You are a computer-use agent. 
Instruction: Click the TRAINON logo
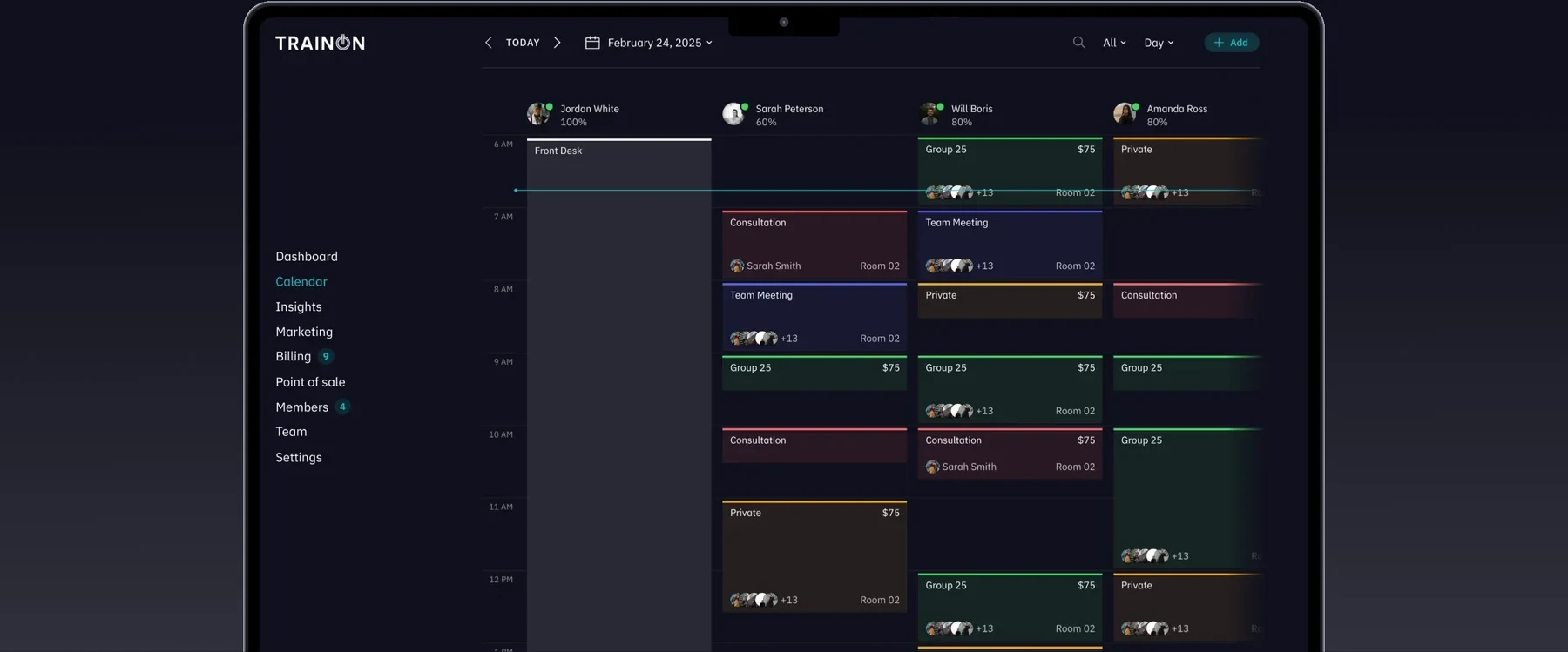click(320, 43)
